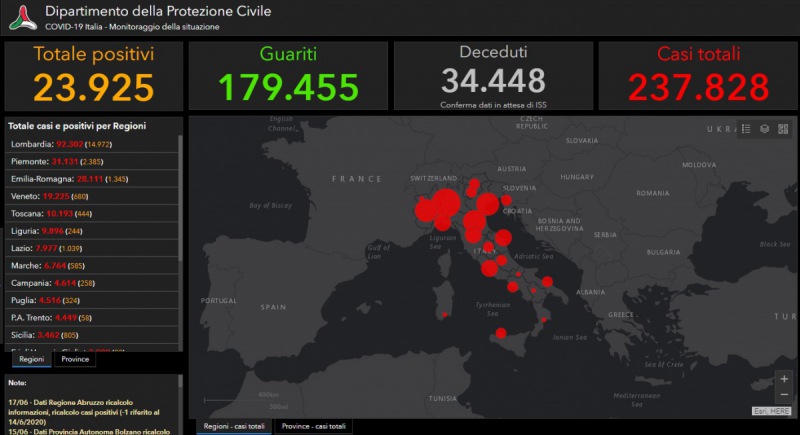The image size is (800, 435).
Task: Select the Regioni list tab
Action: pos(32,359)
